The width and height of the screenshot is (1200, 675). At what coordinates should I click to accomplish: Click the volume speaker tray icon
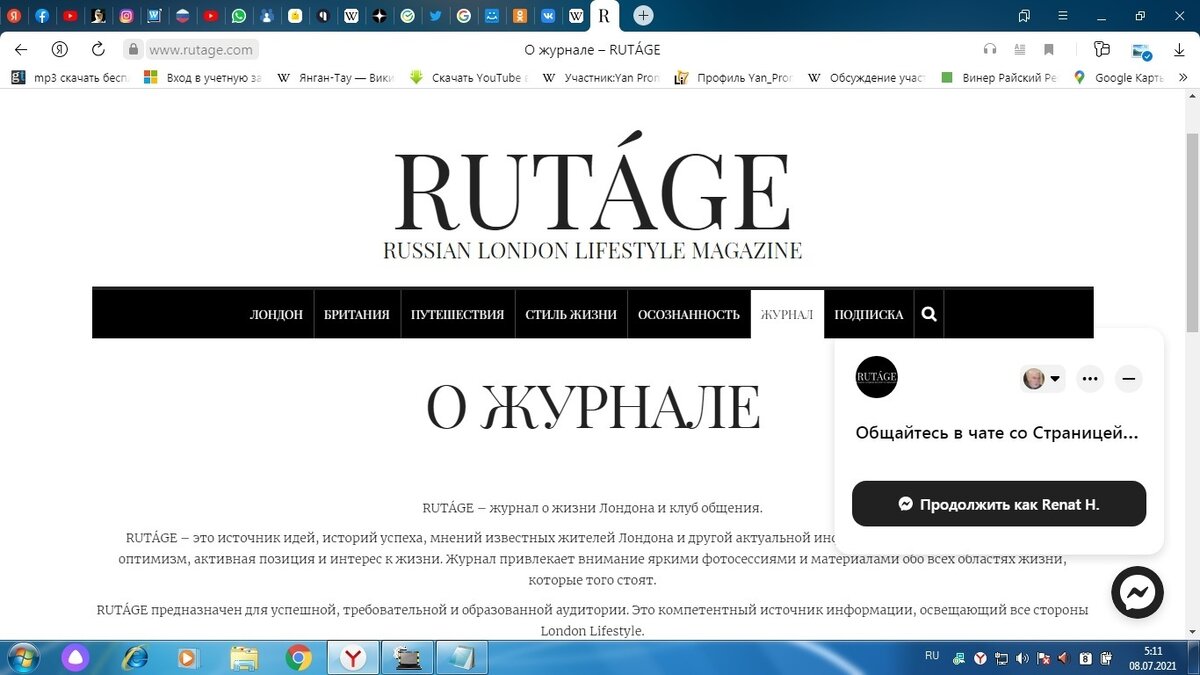[1022, 658]
